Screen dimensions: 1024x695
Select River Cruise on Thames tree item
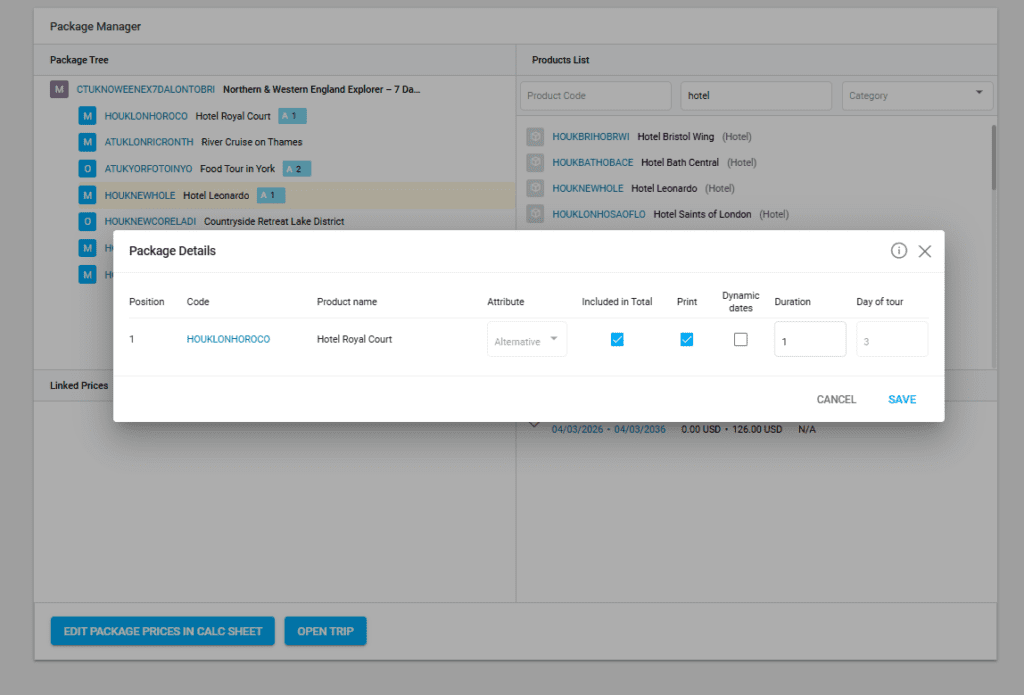[251, 142]
